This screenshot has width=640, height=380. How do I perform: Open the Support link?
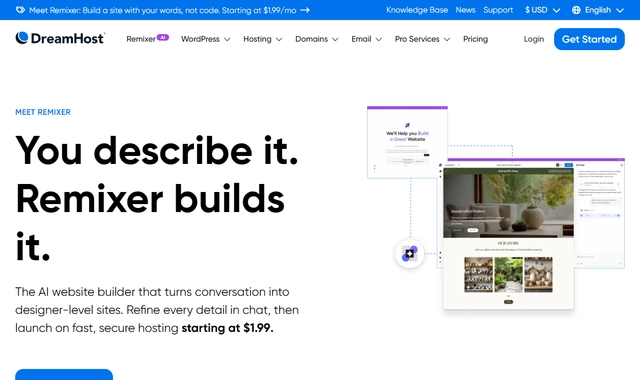tap(498, 10)
